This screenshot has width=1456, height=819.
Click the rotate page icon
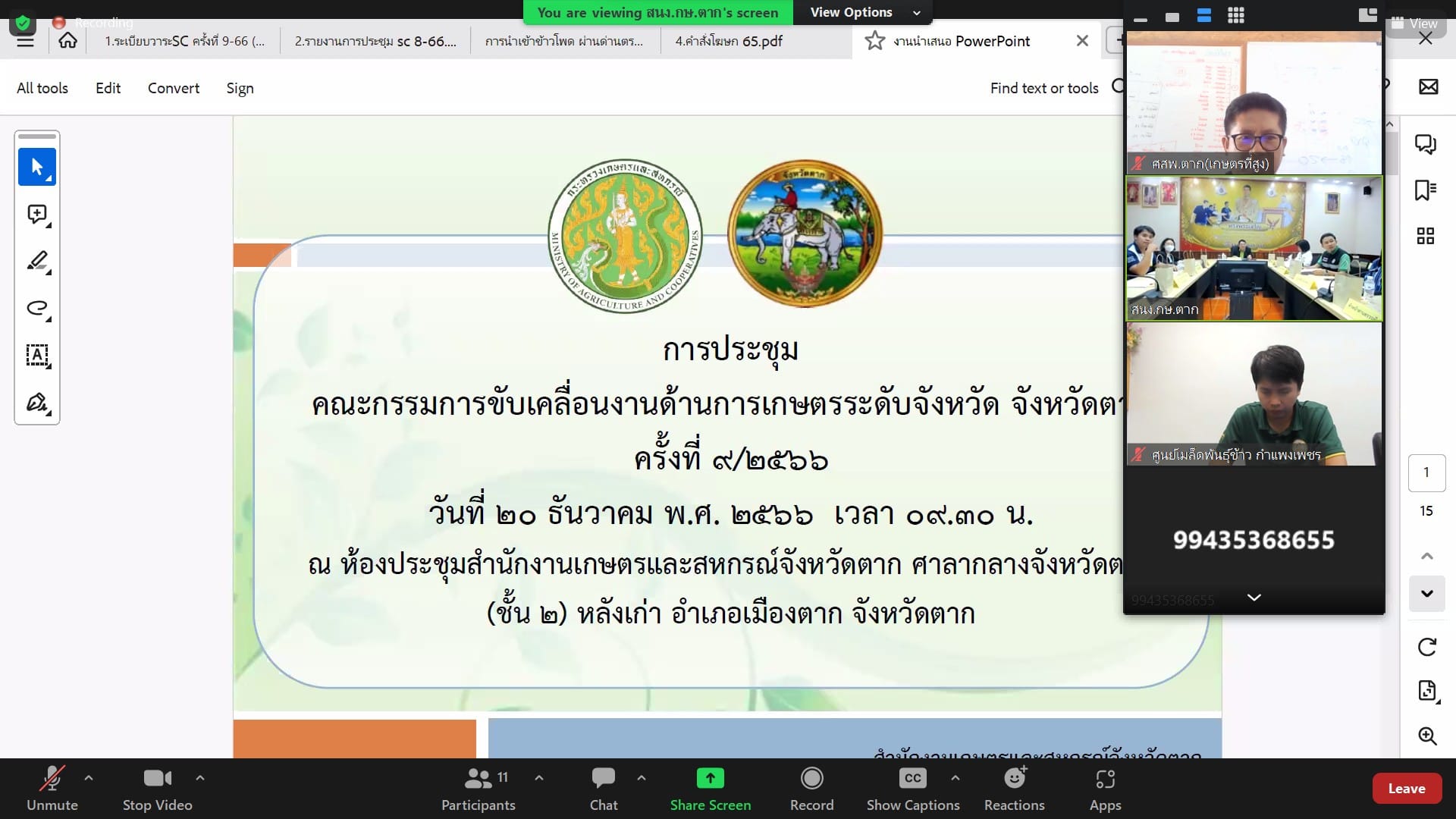click(x=1426, y=647)
